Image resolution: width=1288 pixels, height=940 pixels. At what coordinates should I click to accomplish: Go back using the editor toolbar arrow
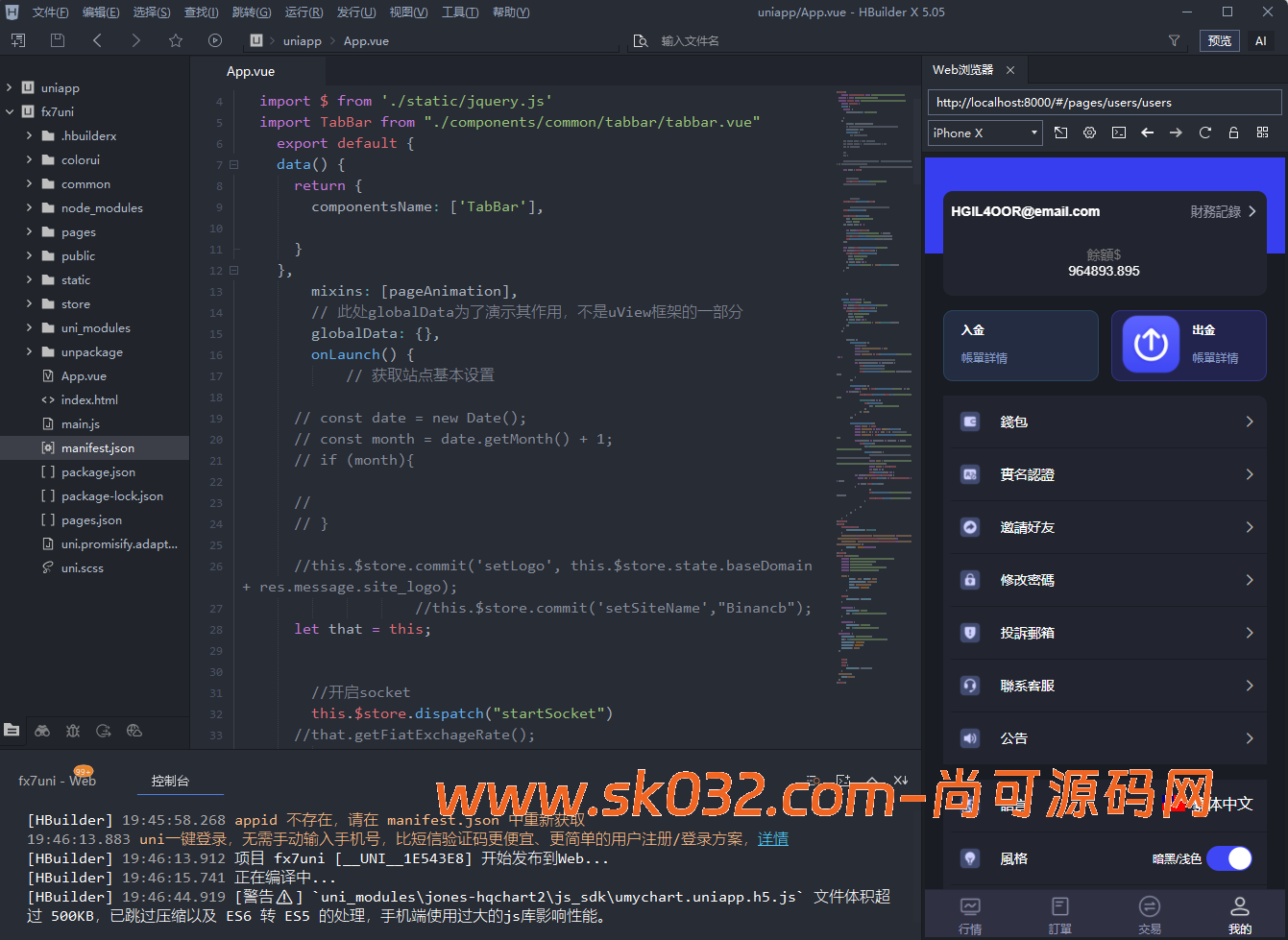pos(97,40)
